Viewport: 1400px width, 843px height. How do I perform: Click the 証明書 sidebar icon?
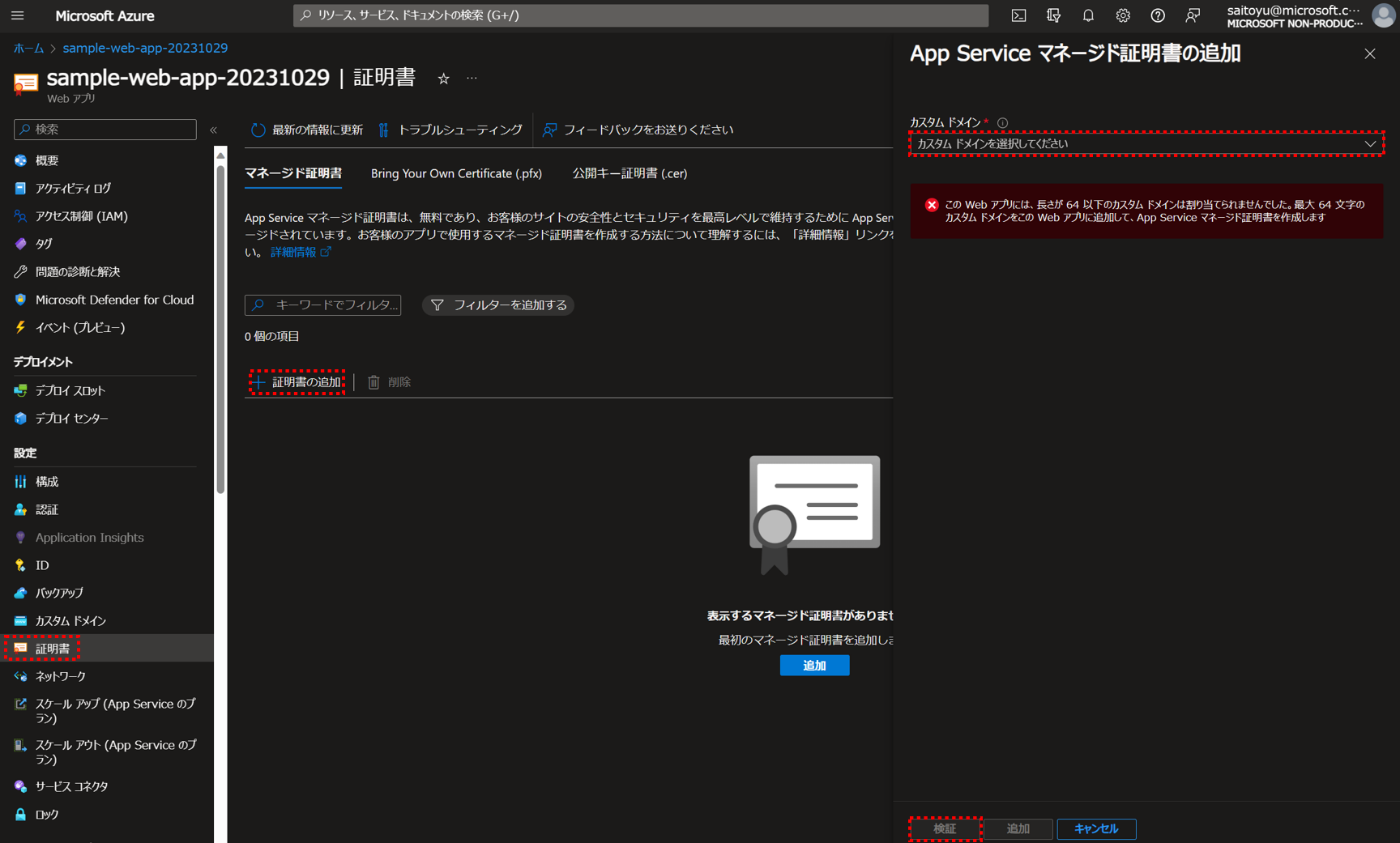point(20,648)
